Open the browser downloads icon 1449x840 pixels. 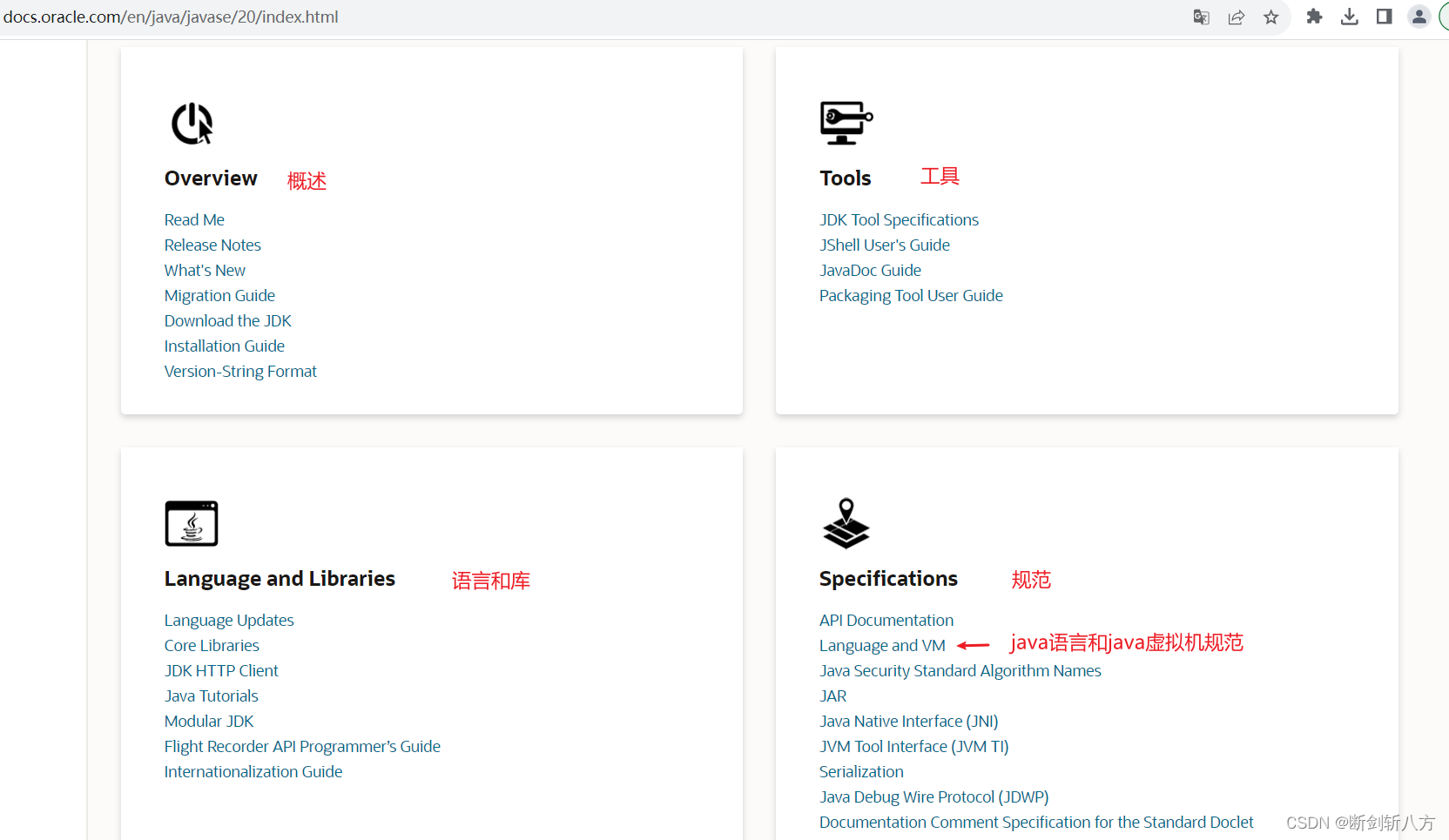(1349, 17)
